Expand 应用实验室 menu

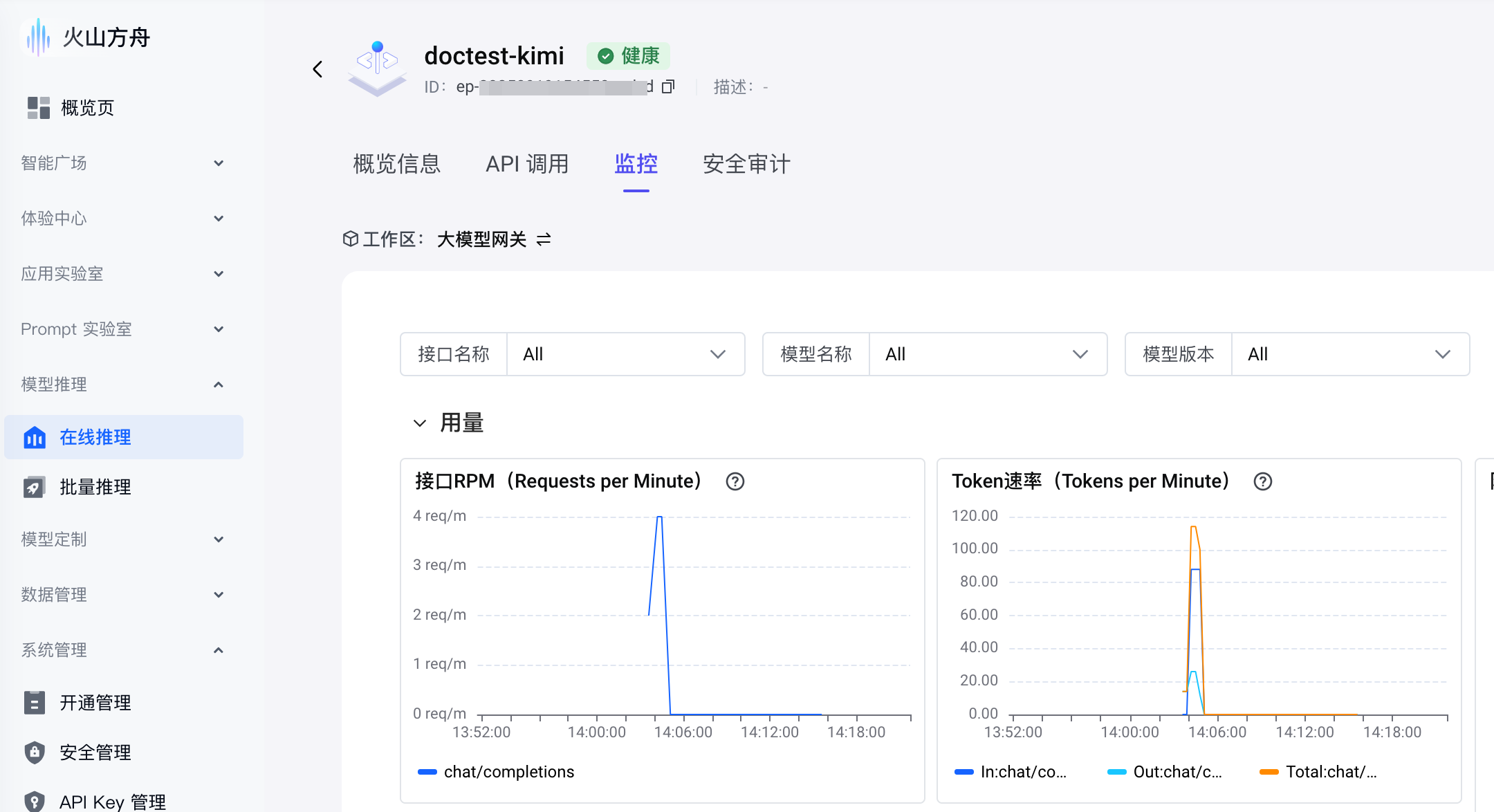point(219,274)
